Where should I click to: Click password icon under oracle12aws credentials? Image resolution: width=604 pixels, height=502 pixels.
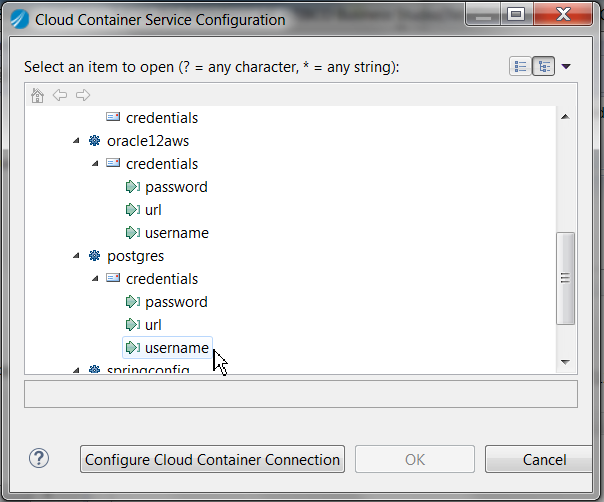pos(133,187)
